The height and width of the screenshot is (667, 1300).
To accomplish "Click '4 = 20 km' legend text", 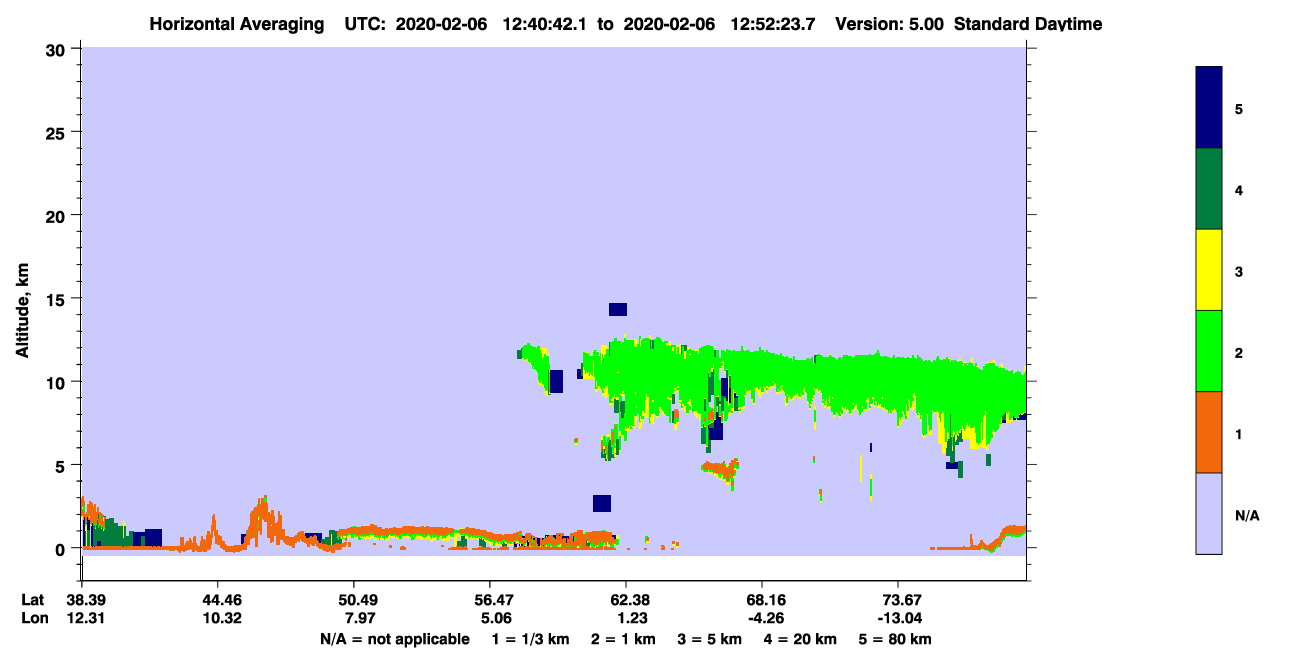I will point(801,639).
